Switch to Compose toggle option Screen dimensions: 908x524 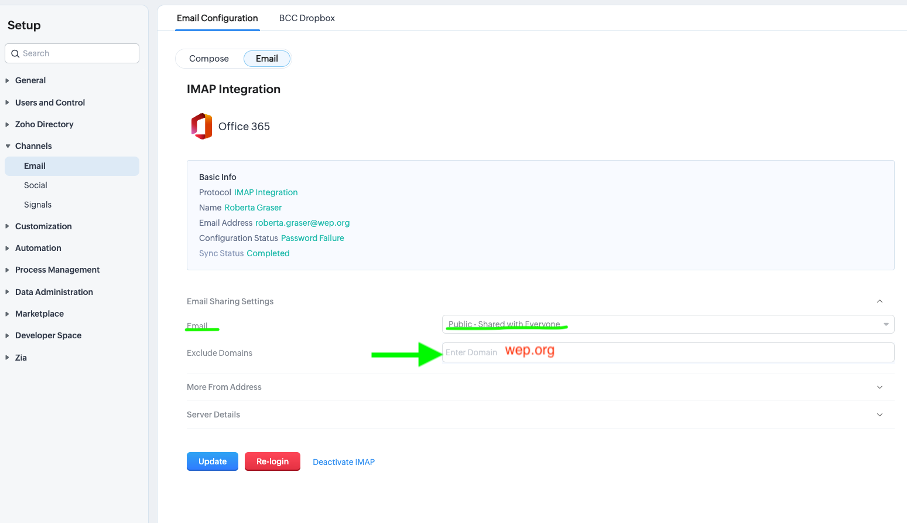tap(209, 59)
